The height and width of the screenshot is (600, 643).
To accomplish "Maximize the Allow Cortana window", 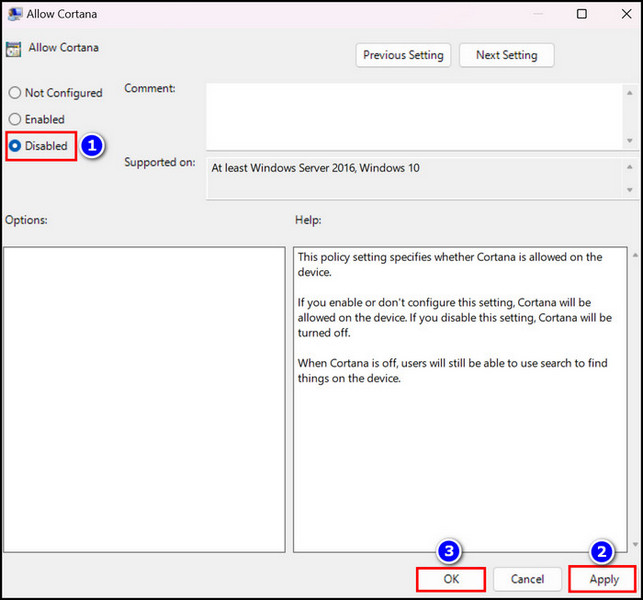I will click(581, 14).
